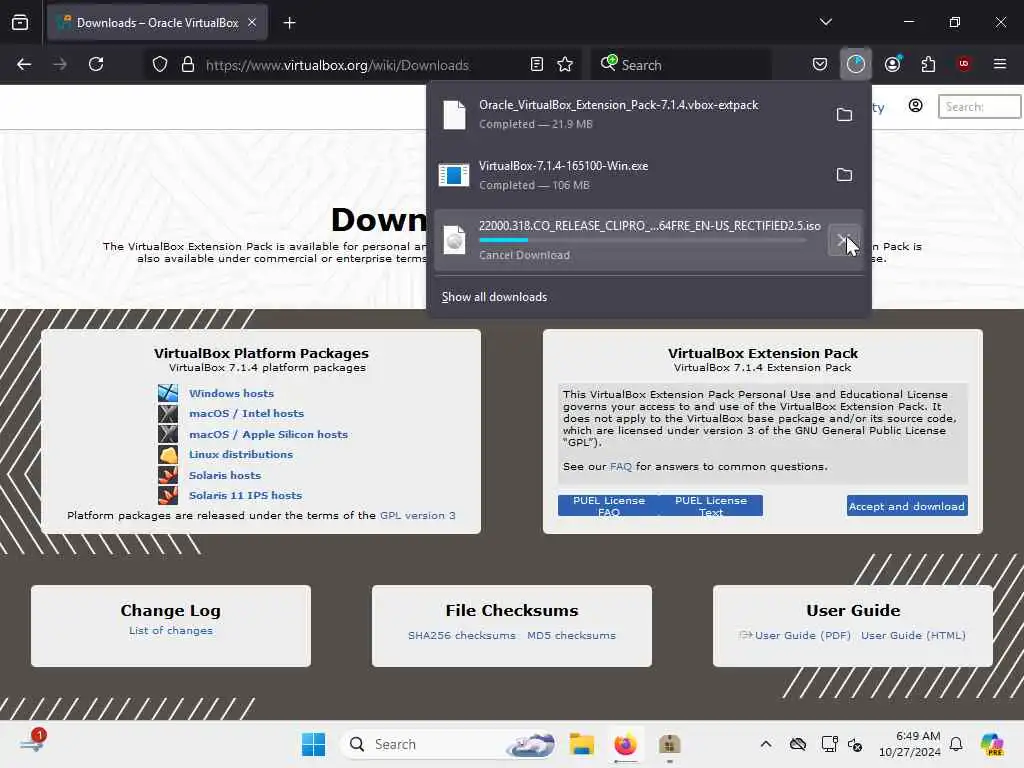
Task: Click the website Search input field
Action: click(979, 106)
